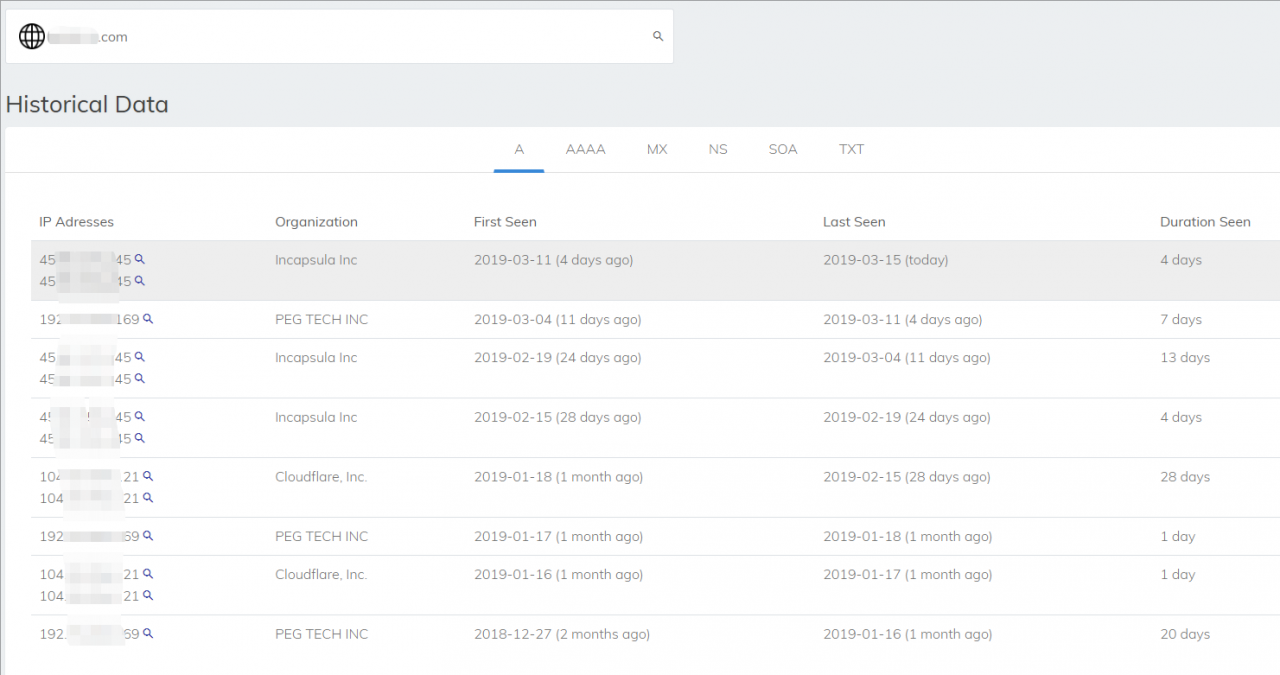The height and width of the screenshot is (675, 1280).
Task: Click the lower IP lookup icon in the 2019-03-11 First Seen row
Action: (140, 281)
